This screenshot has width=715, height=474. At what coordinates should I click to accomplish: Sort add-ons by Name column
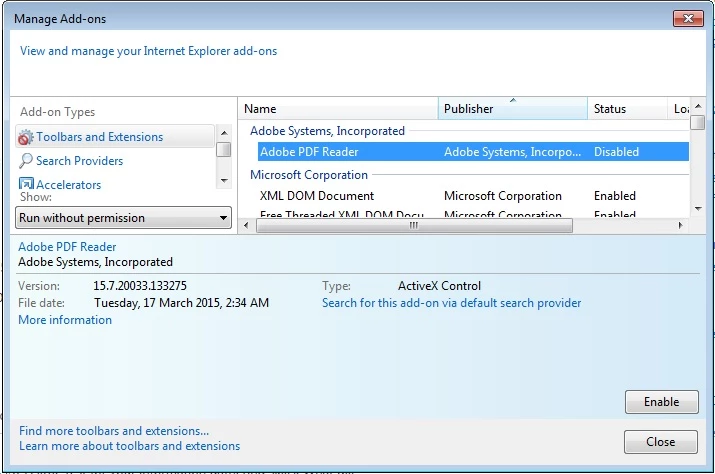tap(337, 109)
